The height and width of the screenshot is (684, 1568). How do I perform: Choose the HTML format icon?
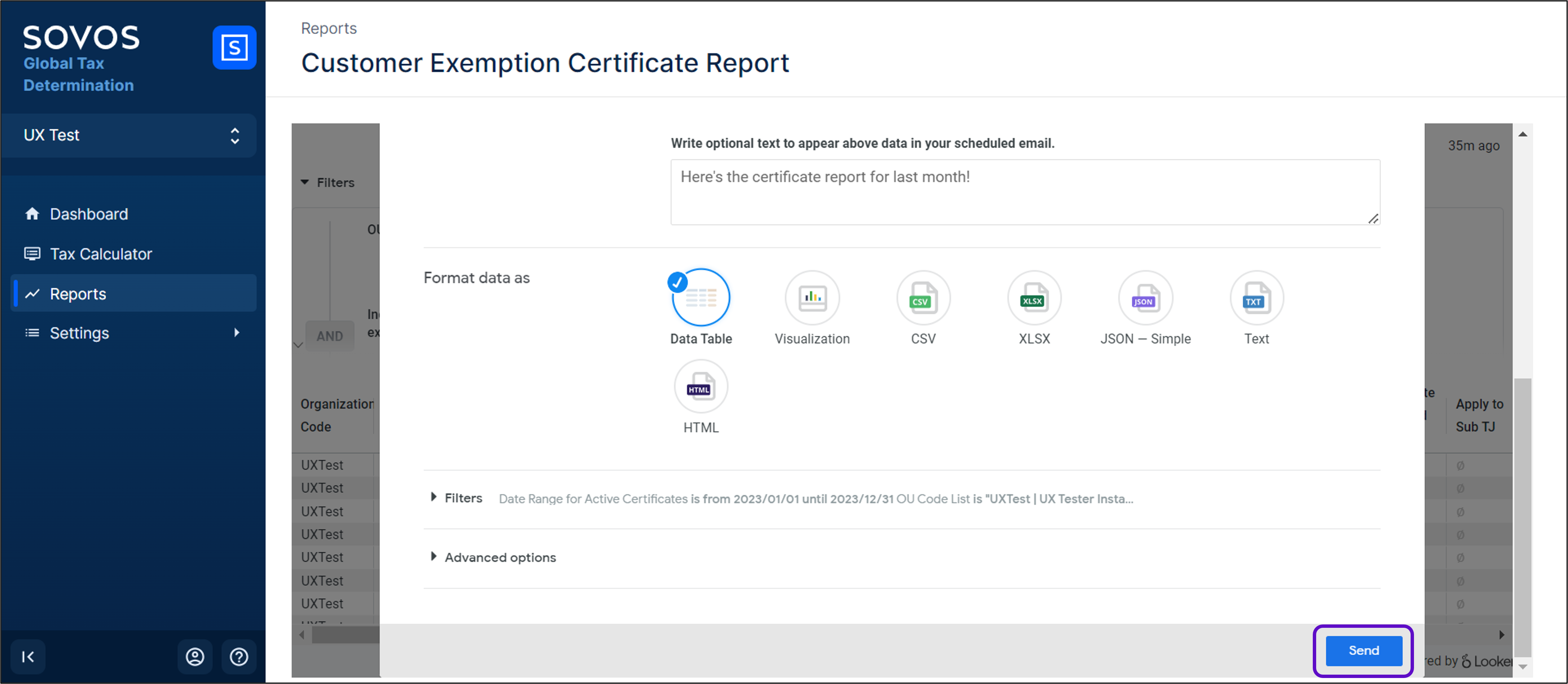700,387
